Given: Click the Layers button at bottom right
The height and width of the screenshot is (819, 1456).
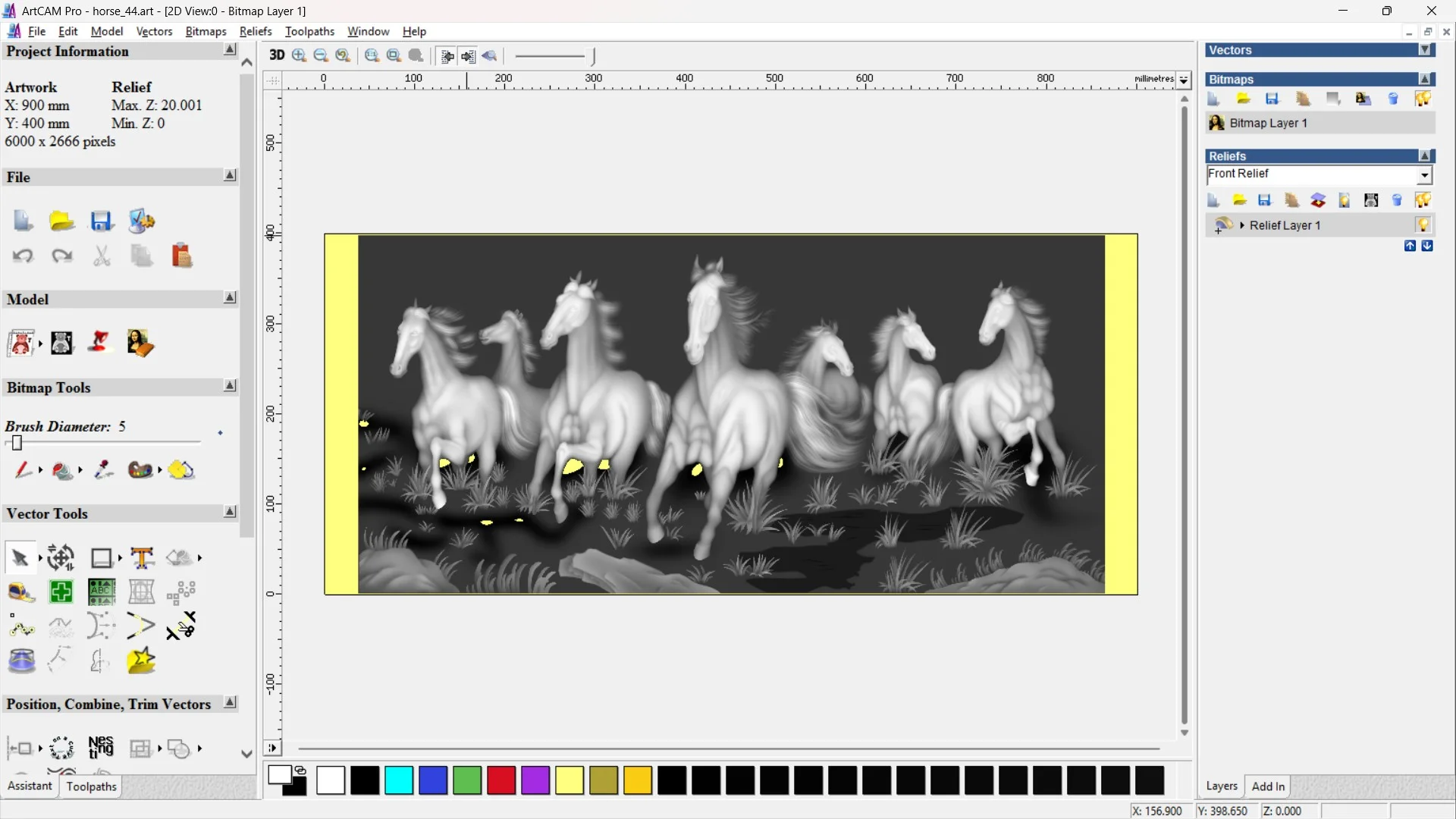Looking at the screenshot, I should click(1222, 786).
